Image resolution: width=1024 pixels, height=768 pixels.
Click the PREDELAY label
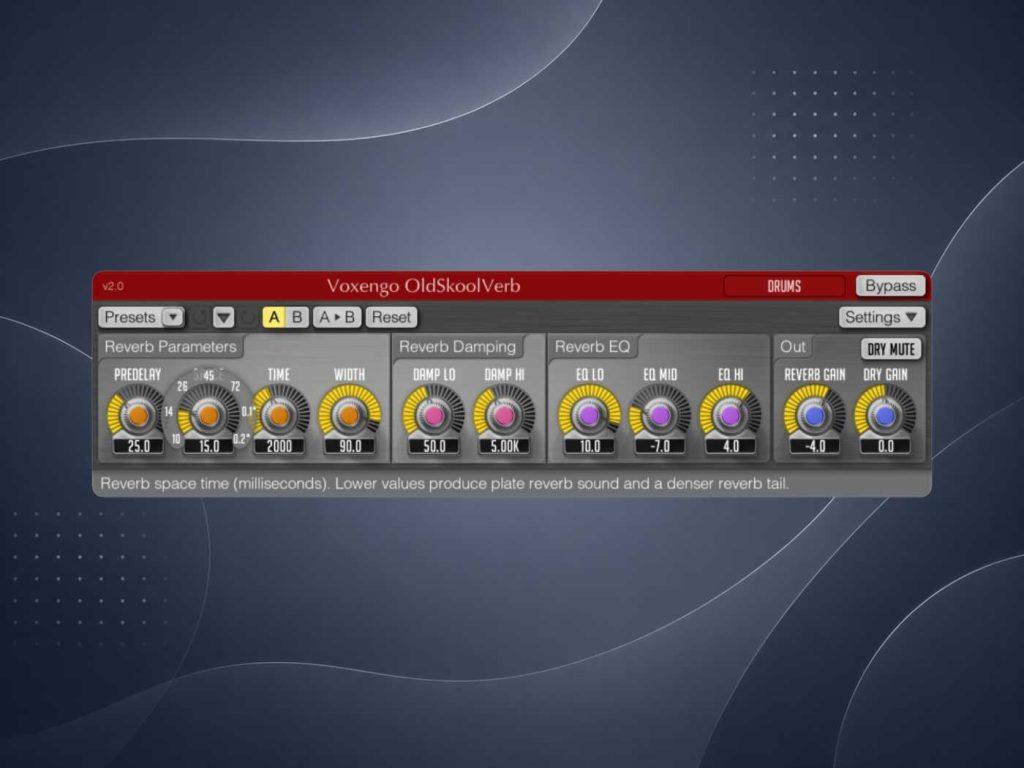coord(137,375)
